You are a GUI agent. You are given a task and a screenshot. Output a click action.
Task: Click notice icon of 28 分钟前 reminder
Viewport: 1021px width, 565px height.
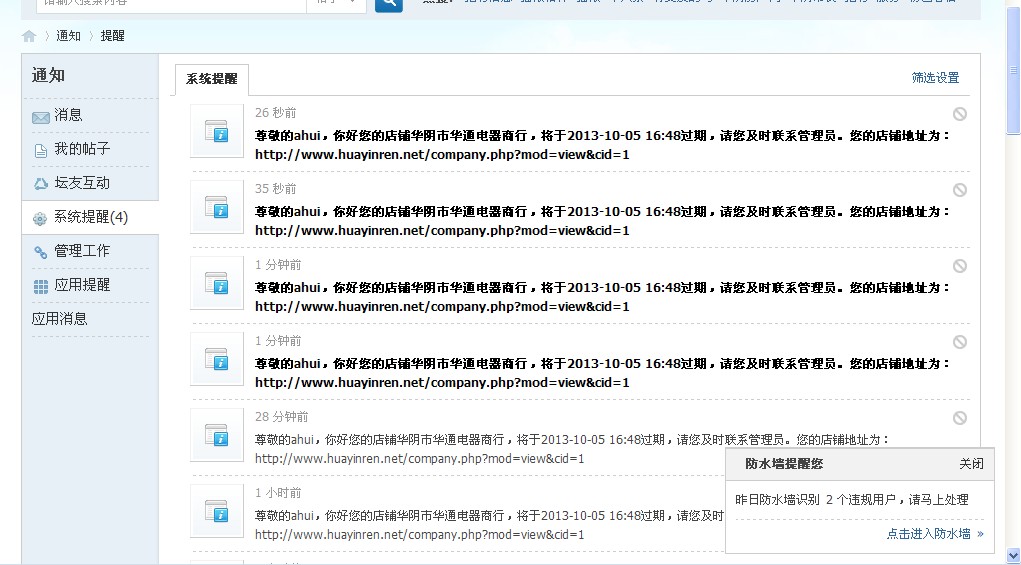(217, 435)
